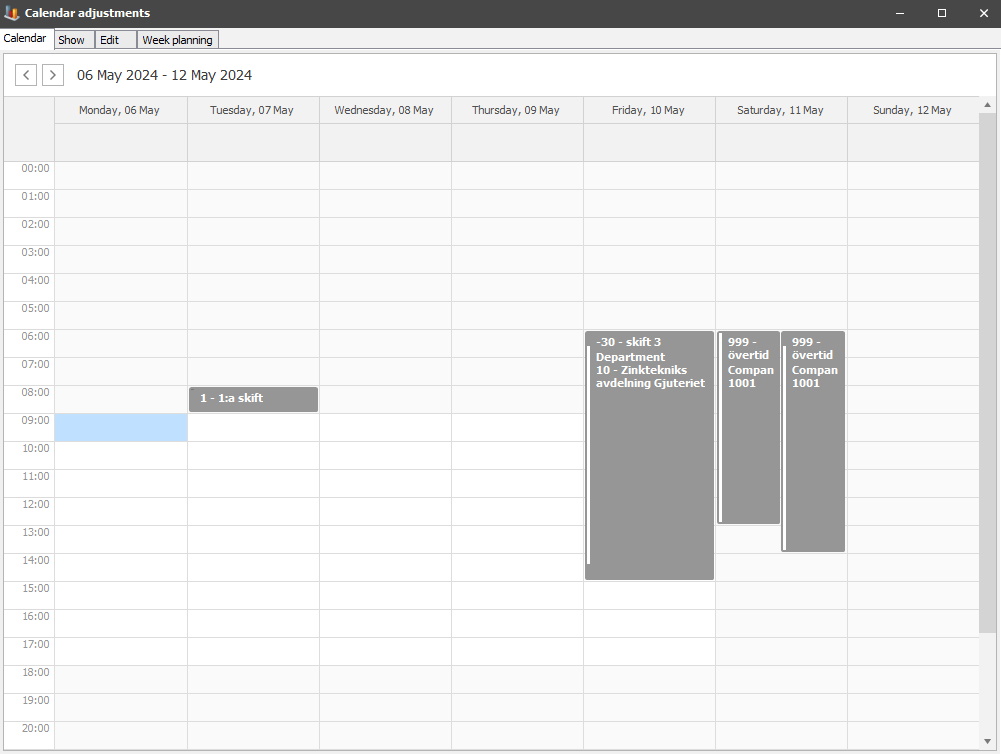This screenshot has width=1001, height=756.
Task: Click the 12:00 time label
Action: click(35, 504)
